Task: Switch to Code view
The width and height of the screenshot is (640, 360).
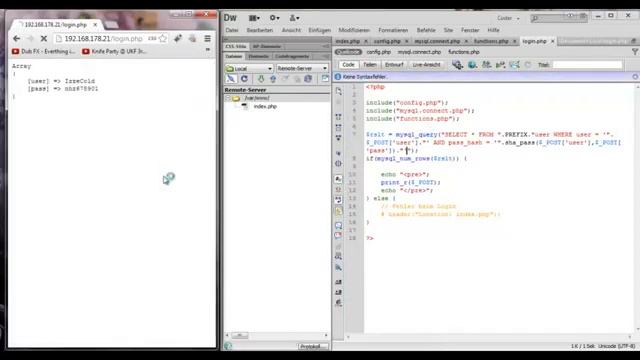Action: 348,64
